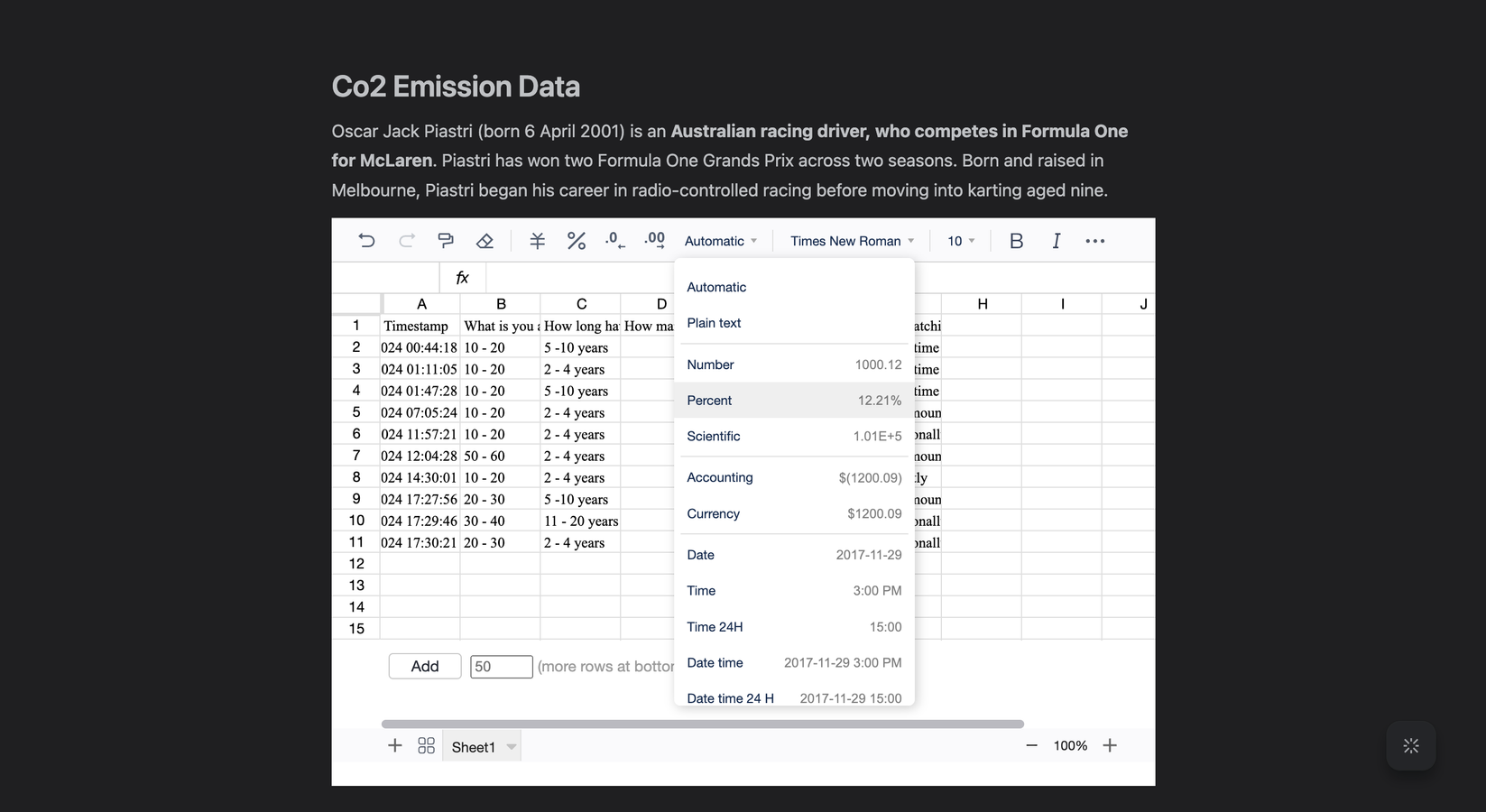1486x812 pixels.
Task: Click the fx formula icon
Action: 462,278
